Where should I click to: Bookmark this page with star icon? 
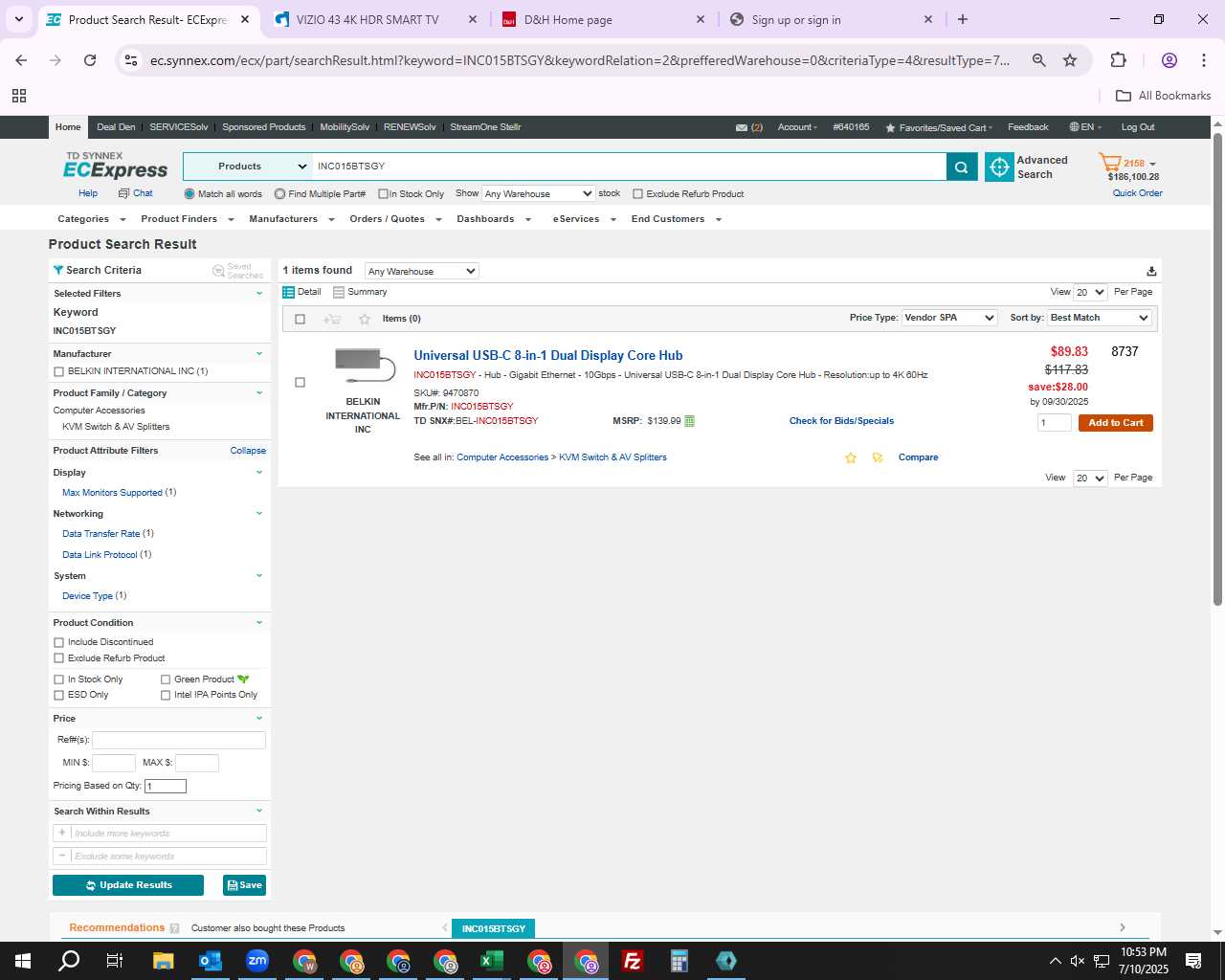[1070, 60]
